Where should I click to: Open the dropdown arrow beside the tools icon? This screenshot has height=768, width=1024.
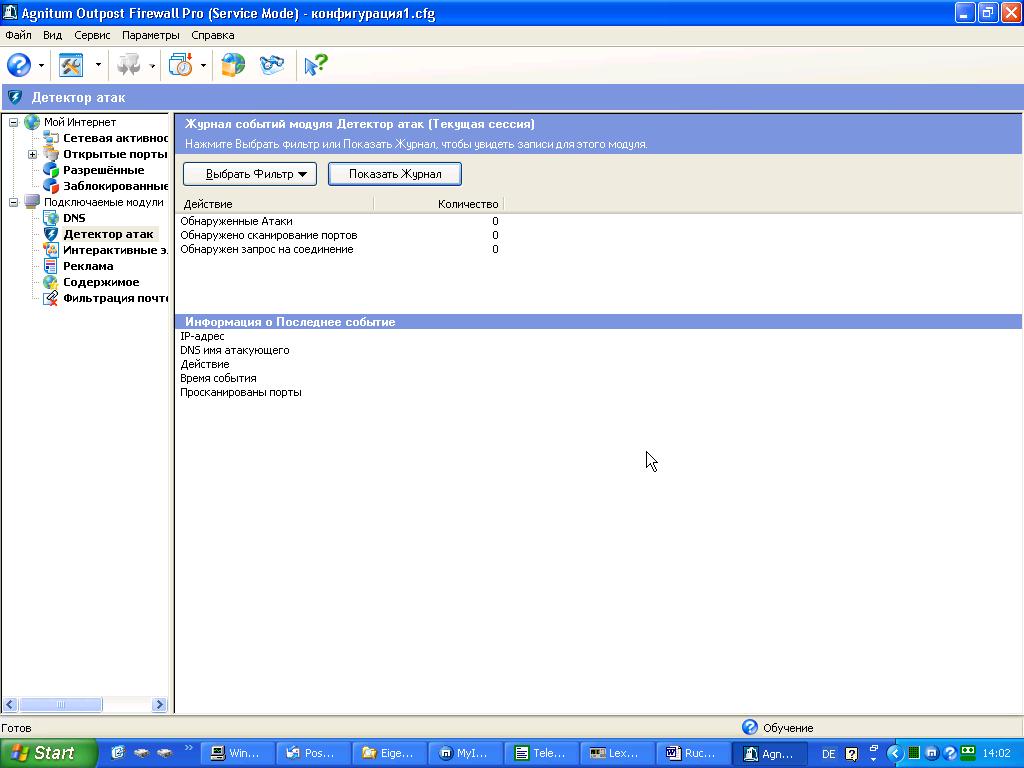click(x=98, y=65)
